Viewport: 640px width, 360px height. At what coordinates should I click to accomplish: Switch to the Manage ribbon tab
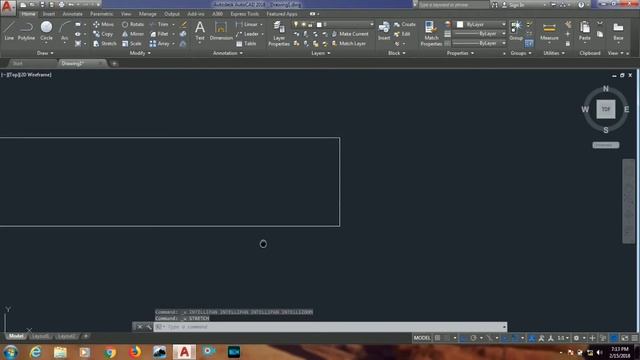(x=147, y=14)
